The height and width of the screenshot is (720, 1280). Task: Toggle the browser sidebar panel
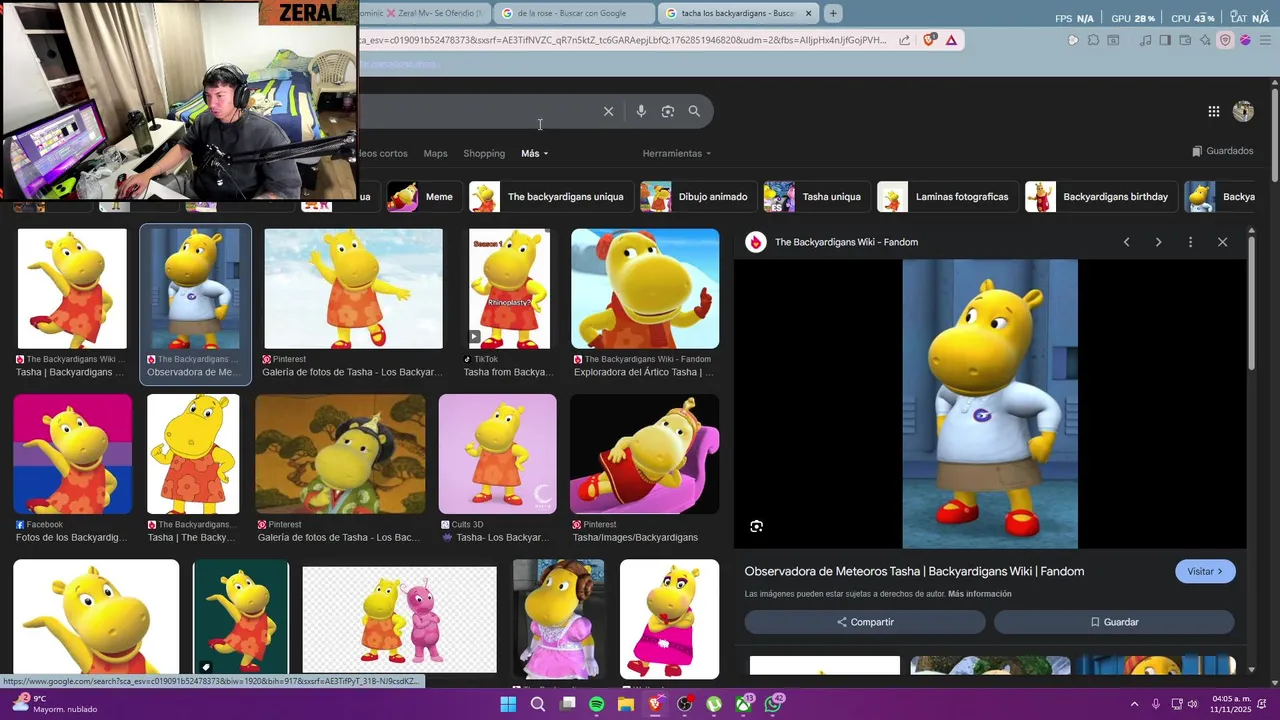[x=1165, y=40]
